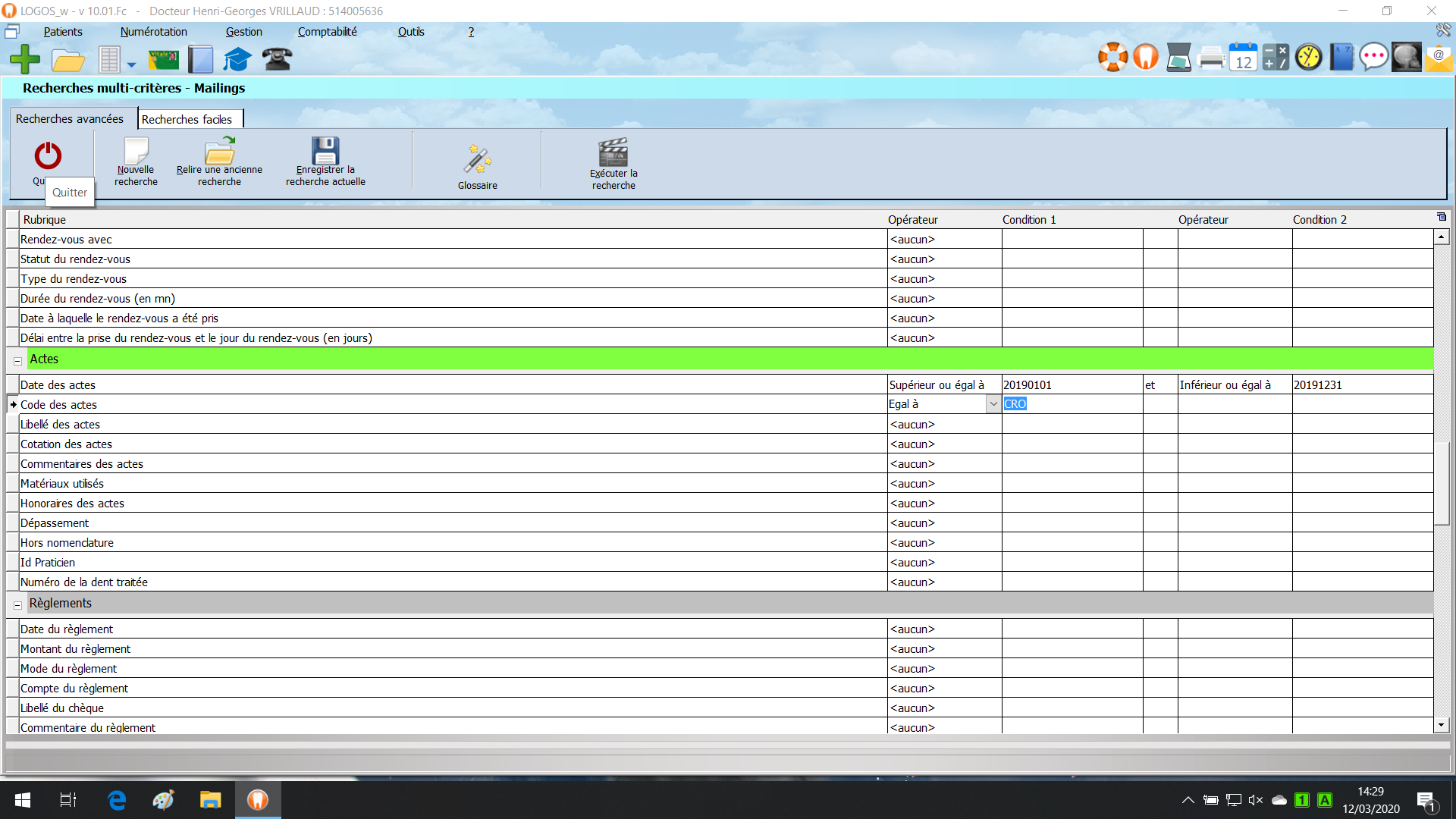Click Exécuter la recherche clapperboard button
1456x819 pixels.
(x=613, y=163)
